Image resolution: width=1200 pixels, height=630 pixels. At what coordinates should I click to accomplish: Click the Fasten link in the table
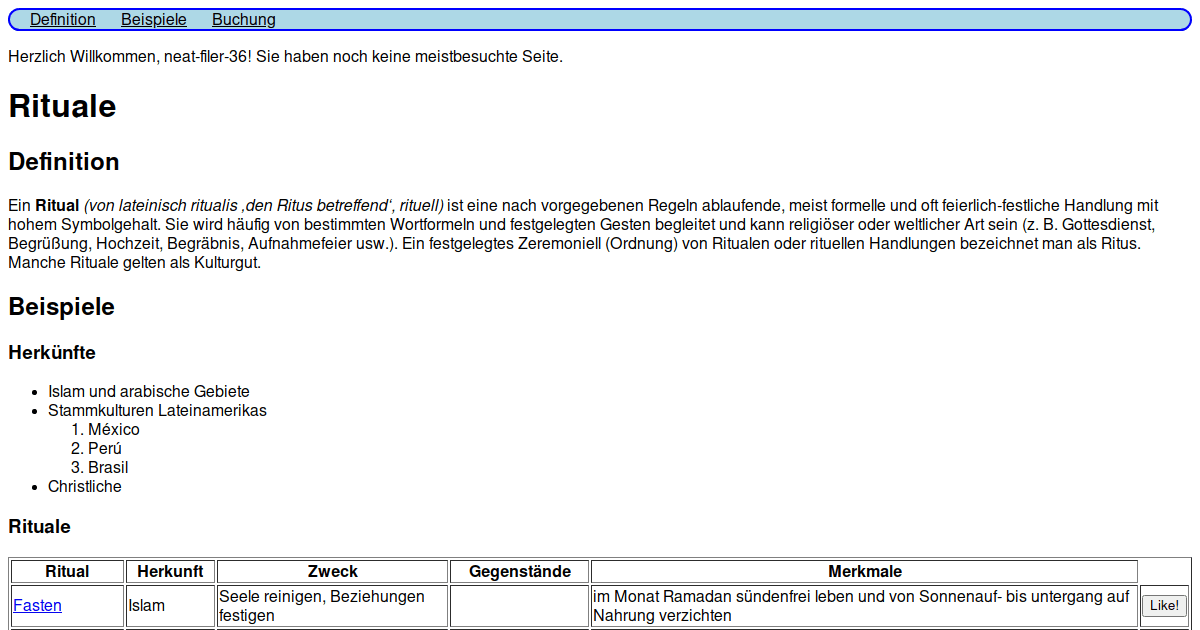[37, 605]
